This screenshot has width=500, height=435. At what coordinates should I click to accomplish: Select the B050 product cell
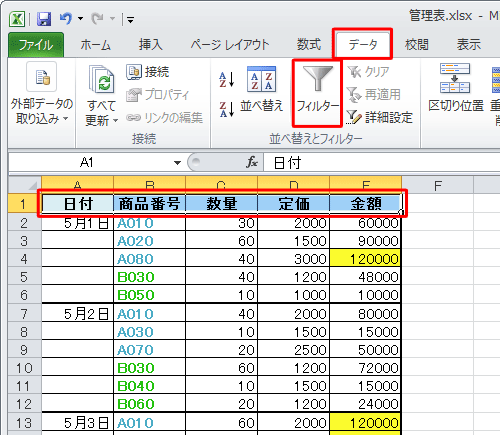(149, 294)
